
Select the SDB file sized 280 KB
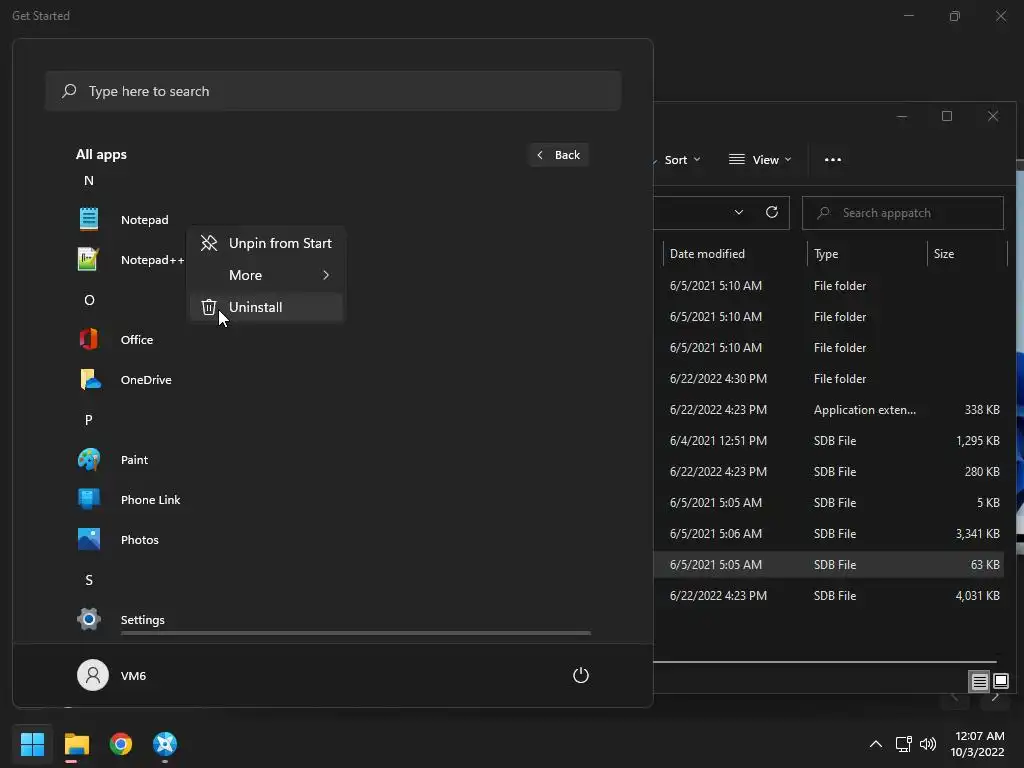pos(829,472)
